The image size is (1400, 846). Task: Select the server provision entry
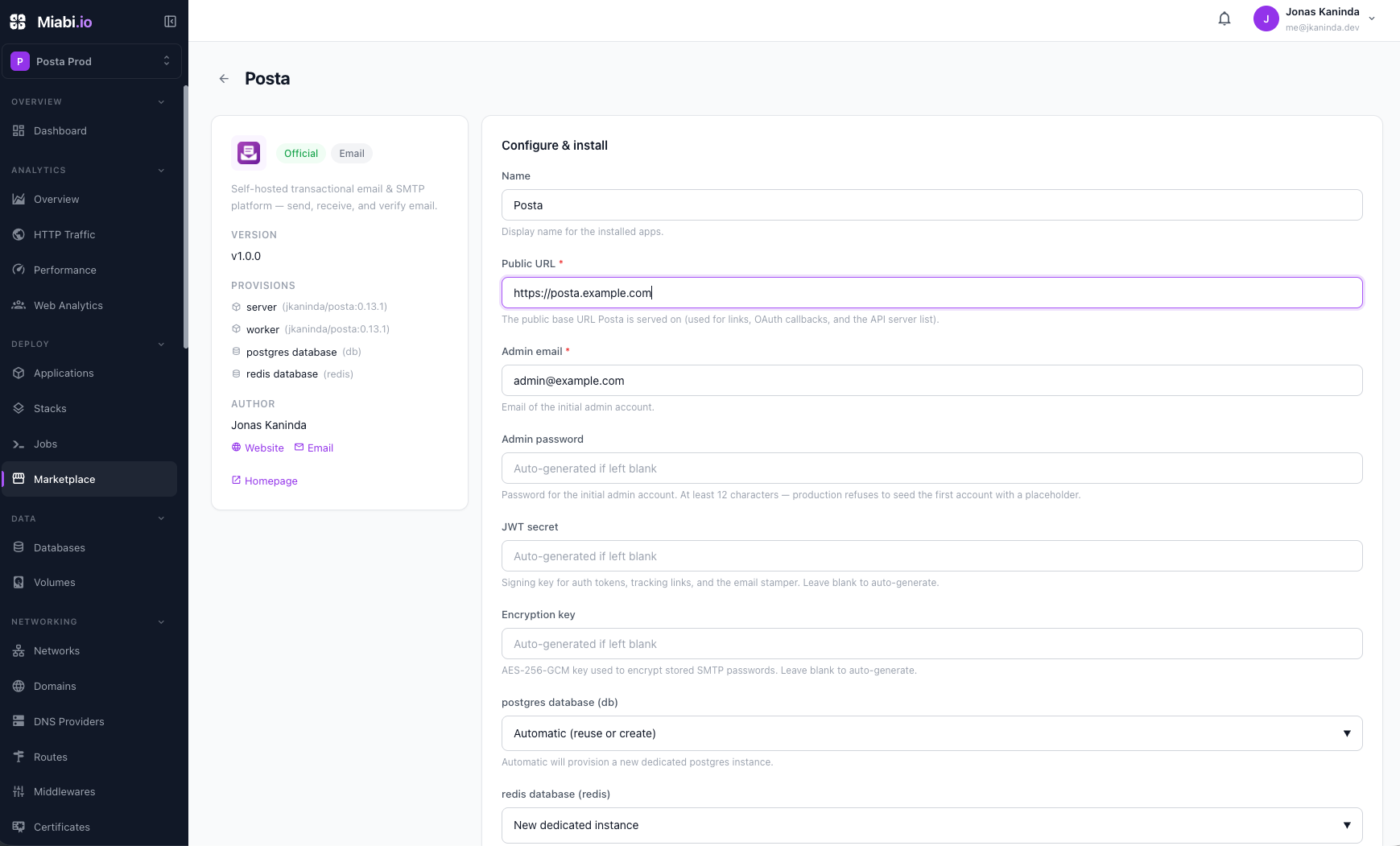tap(309, 307)
